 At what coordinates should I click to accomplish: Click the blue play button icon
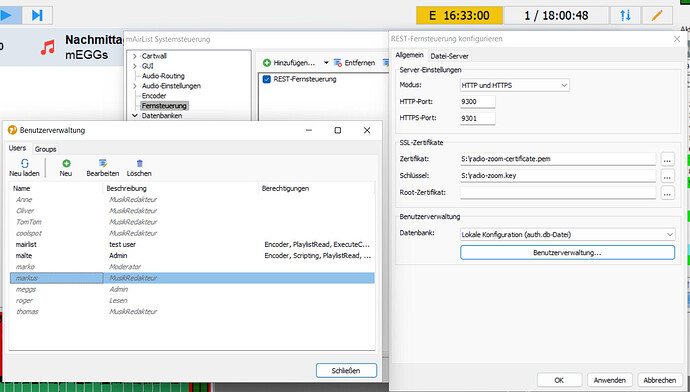point(6,15)
